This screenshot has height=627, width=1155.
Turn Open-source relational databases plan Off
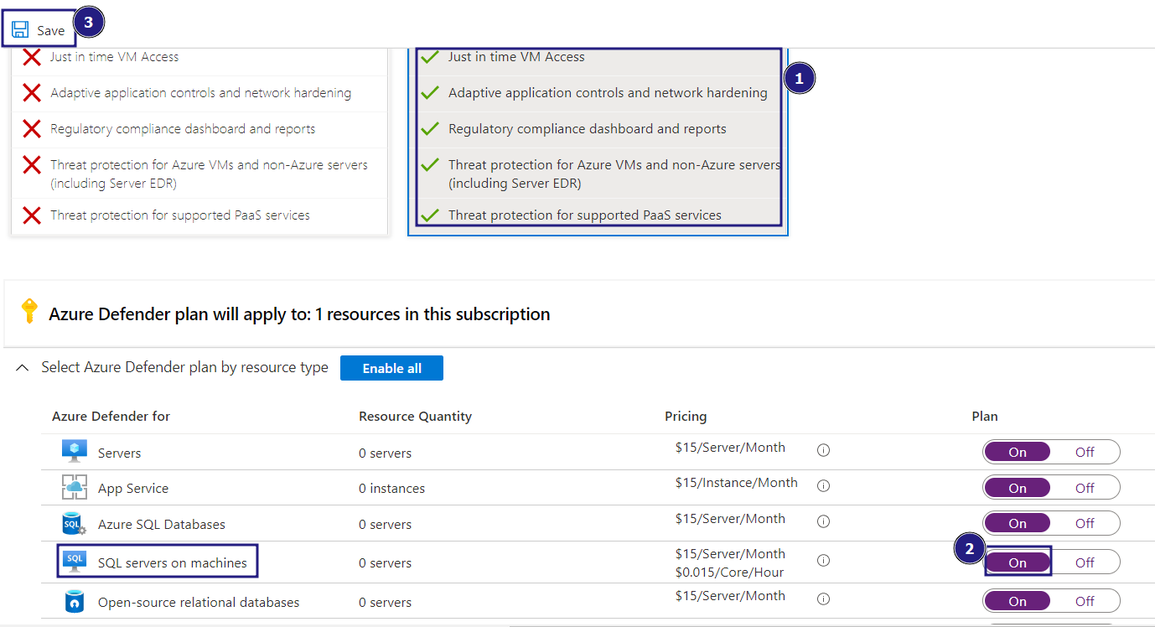(1084, 601)
